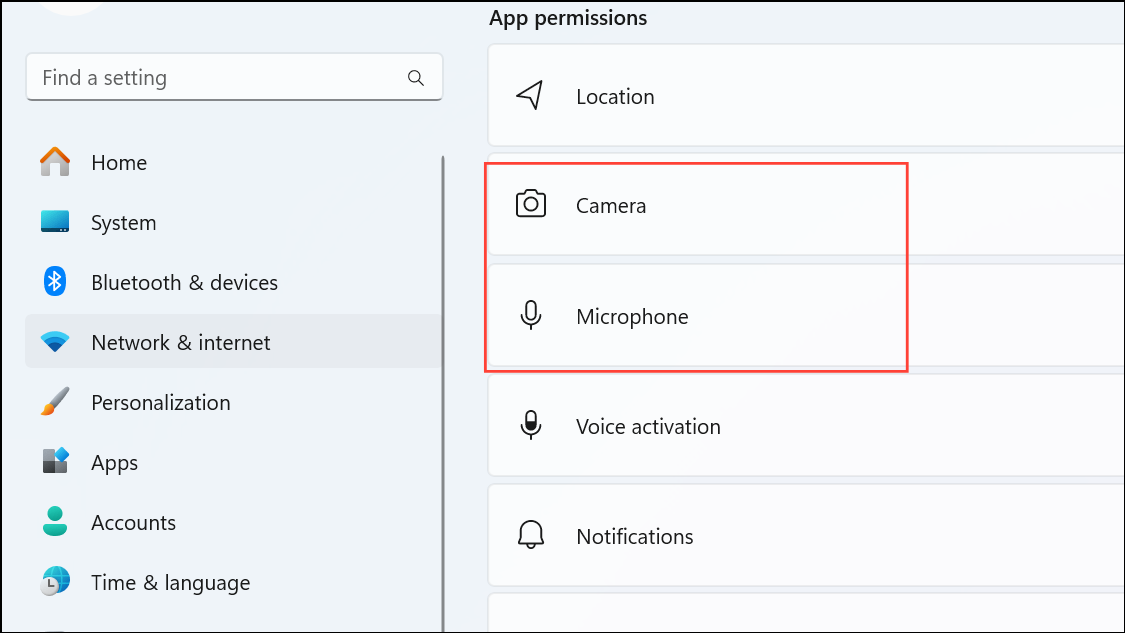
Task: Click the Voice activation icon
Action: [530, 426]
